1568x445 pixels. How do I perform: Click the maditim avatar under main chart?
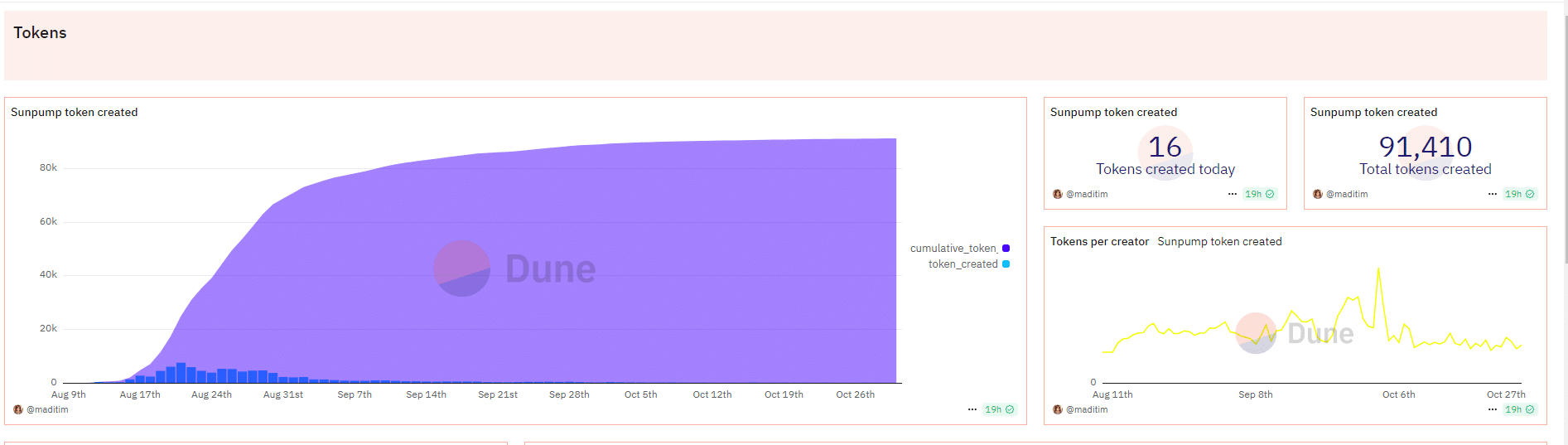(18, 409)
